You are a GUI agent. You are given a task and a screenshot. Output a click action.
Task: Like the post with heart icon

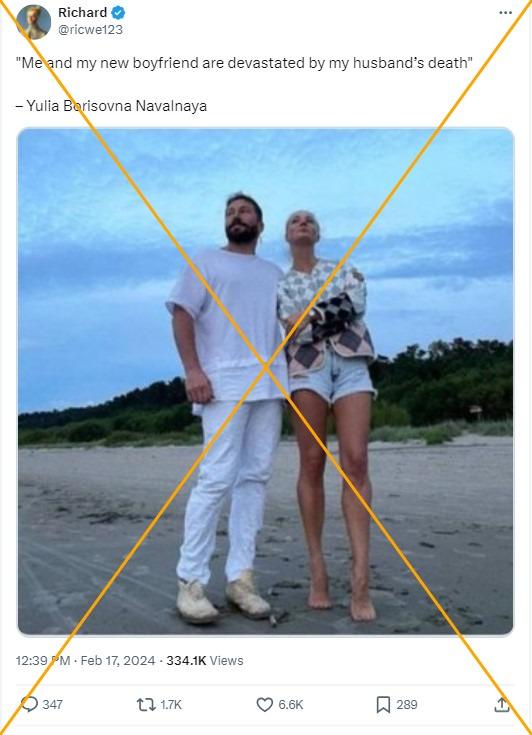click(x=265, y=705)
